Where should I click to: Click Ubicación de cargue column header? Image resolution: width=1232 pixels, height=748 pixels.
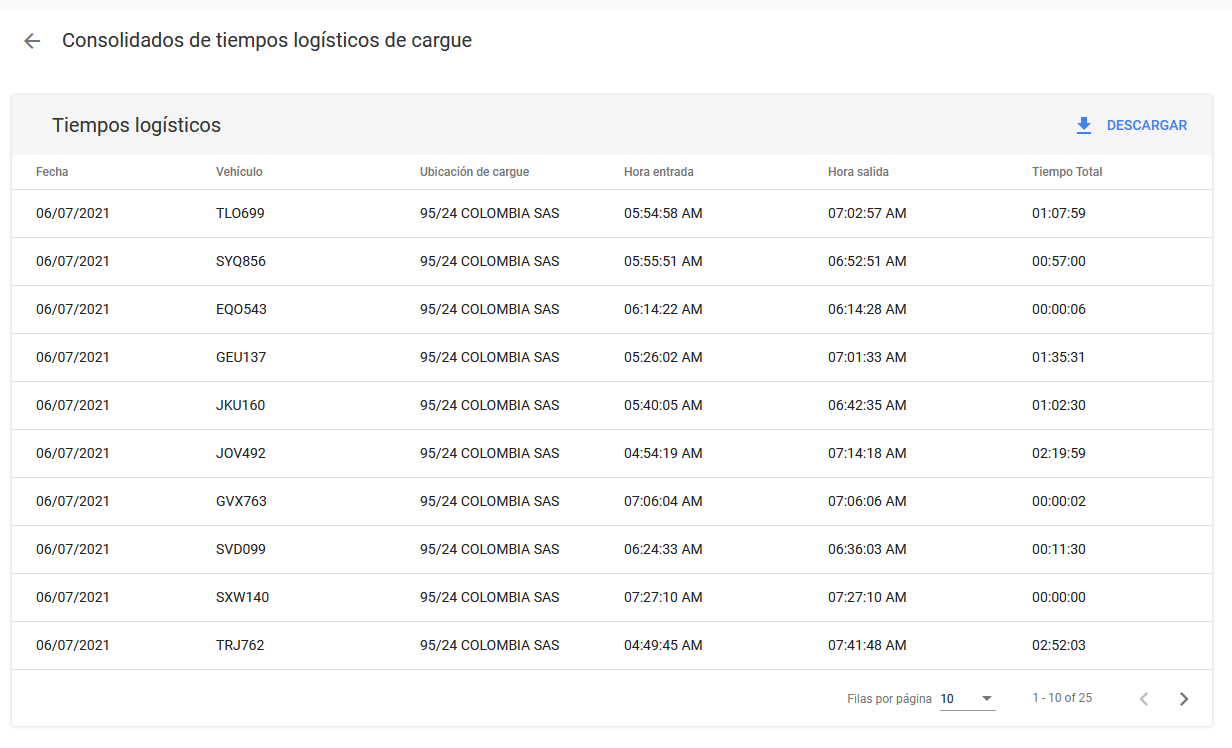point(474,172)
